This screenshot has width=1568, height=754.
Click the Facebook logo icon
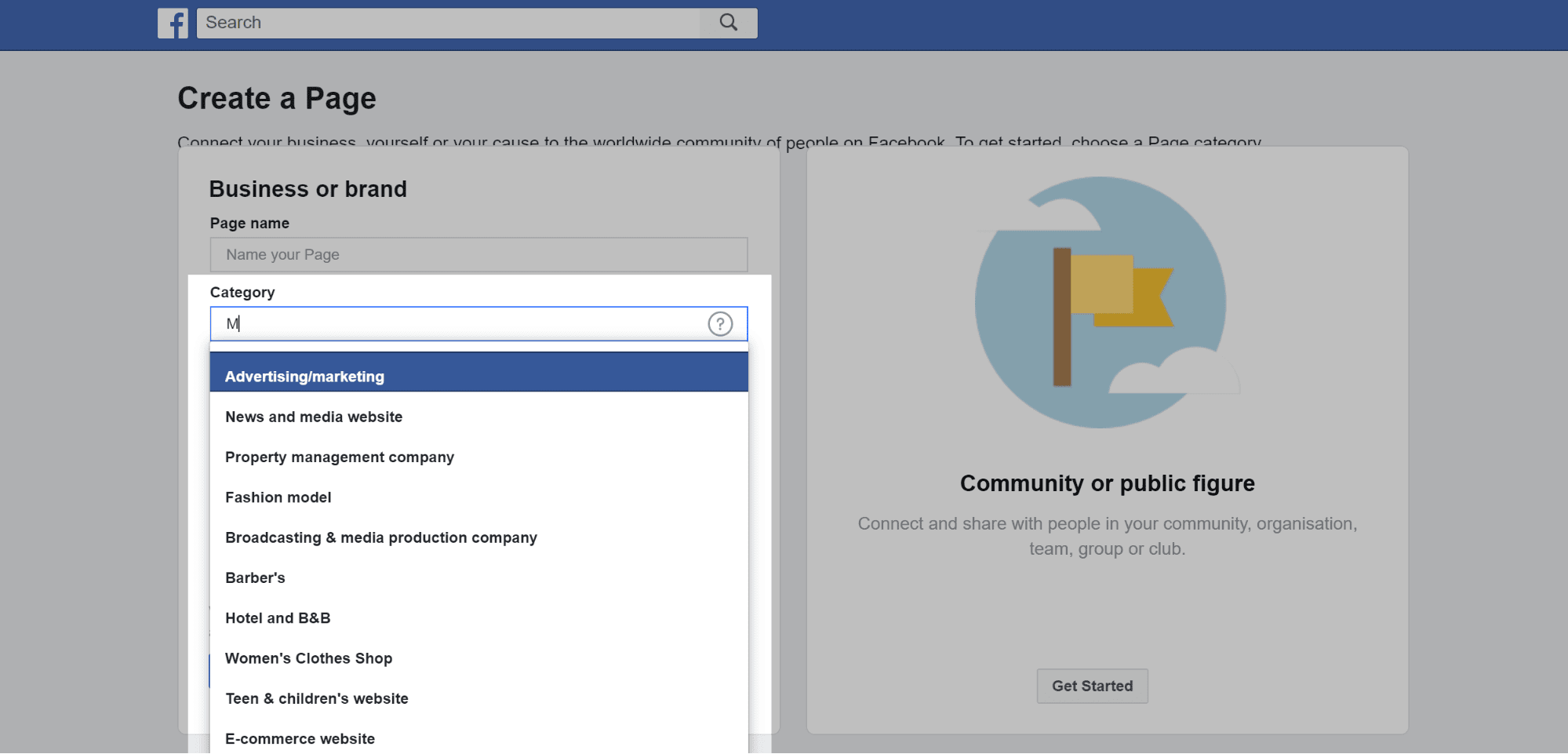173,24
